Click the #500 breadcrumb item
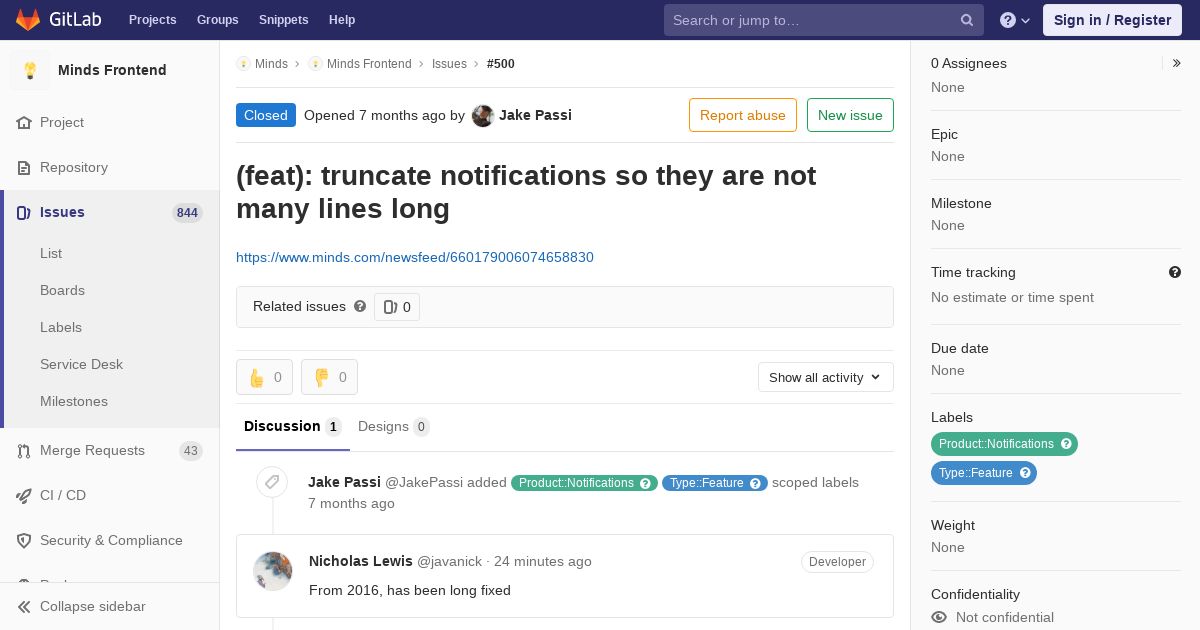Viewport: 1200px width, 630px height. (x=501, y=63)
